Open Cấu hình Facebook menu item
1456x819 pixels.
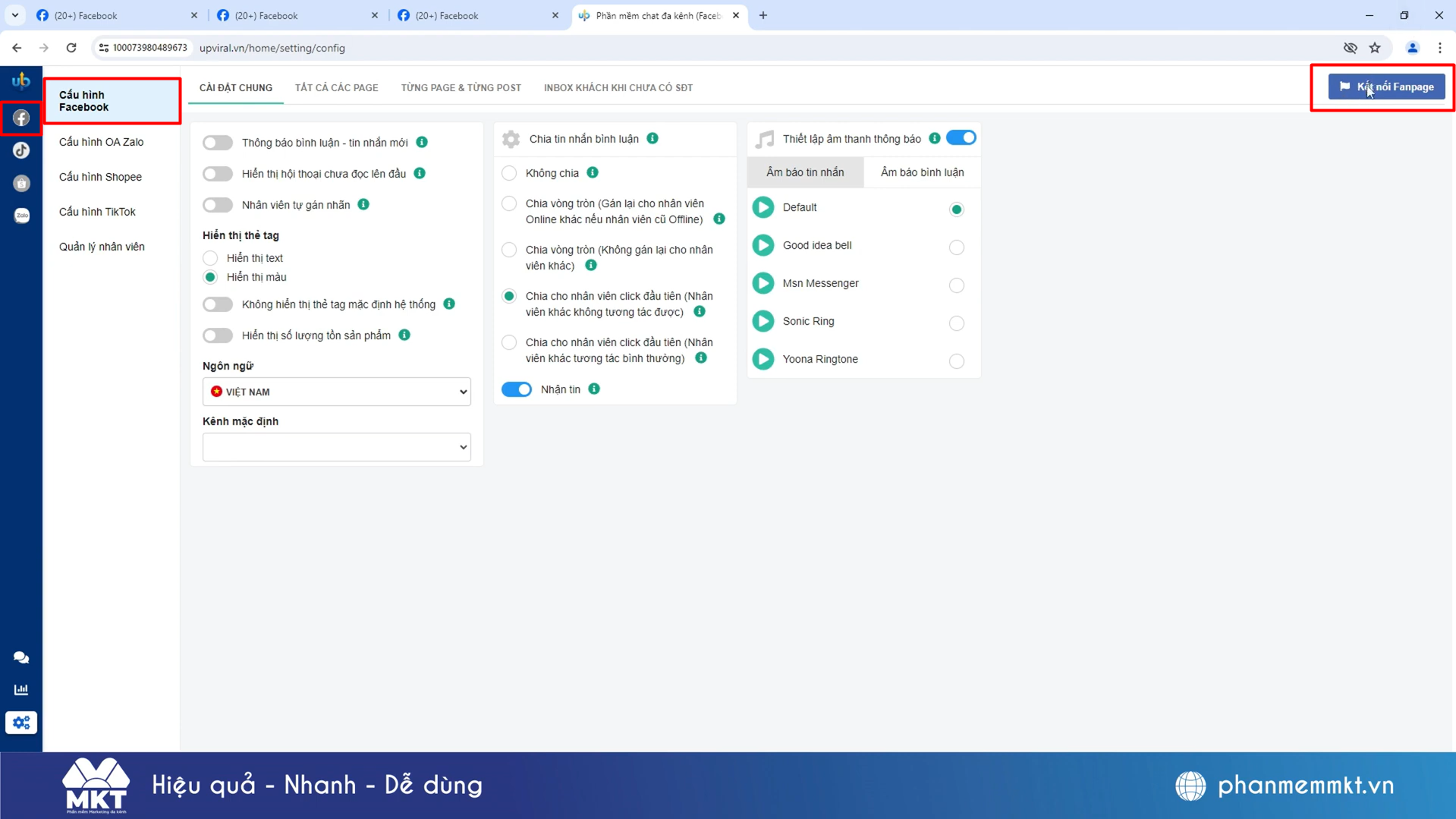pos(112,101)
